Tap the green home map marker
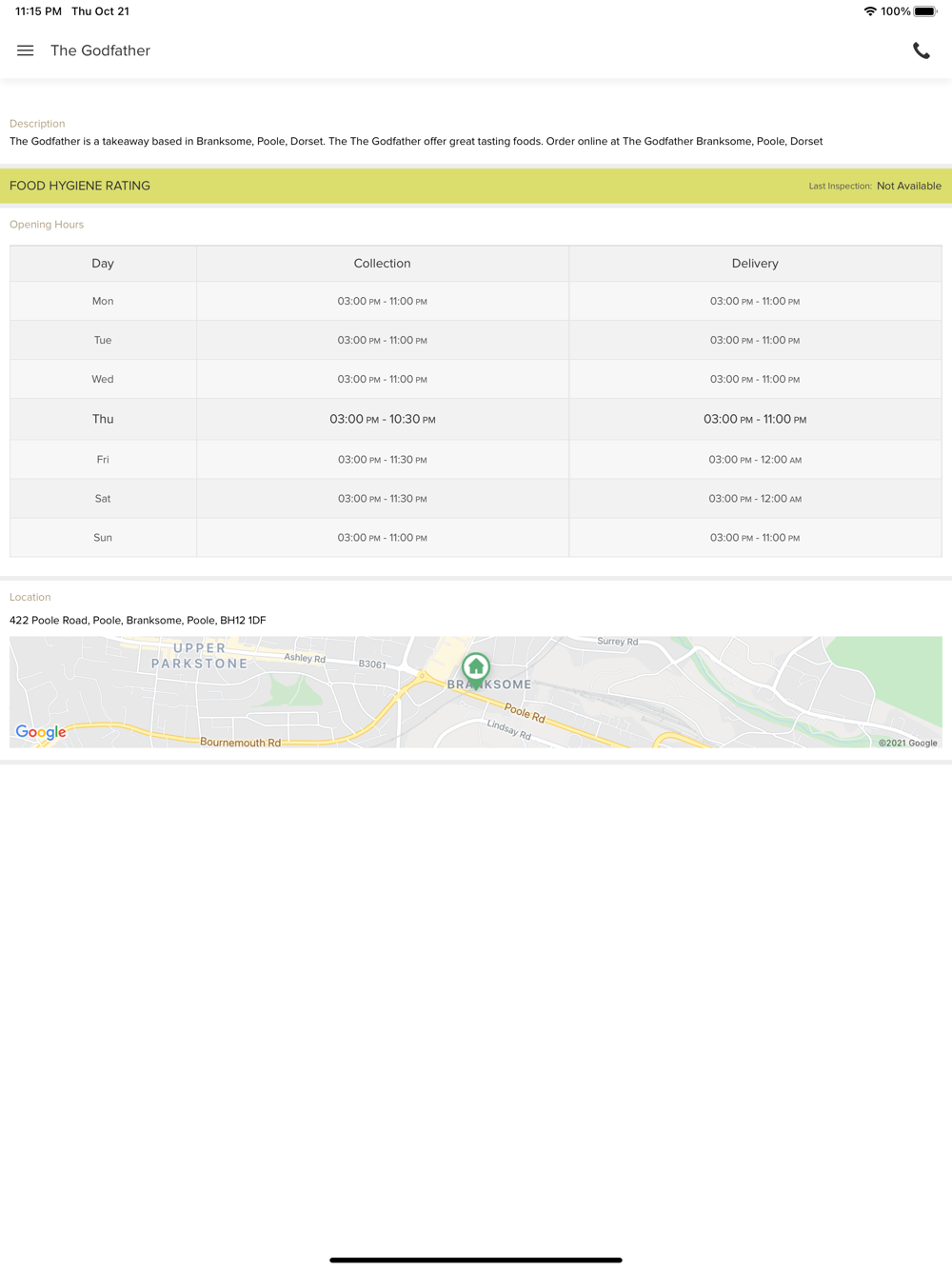Viewport: 952px width, 1270px height. [x=476, y=670]
